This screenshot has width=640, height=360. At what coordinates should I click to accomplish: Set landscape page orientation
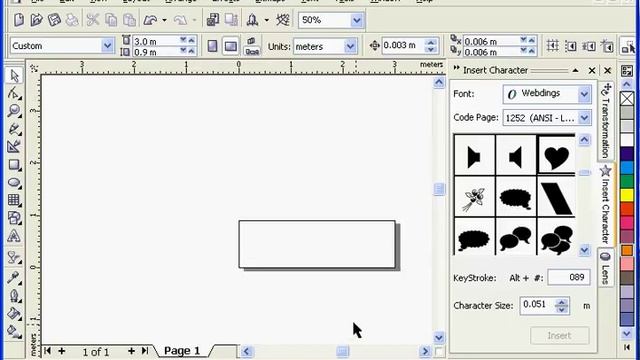pos(231,46)
